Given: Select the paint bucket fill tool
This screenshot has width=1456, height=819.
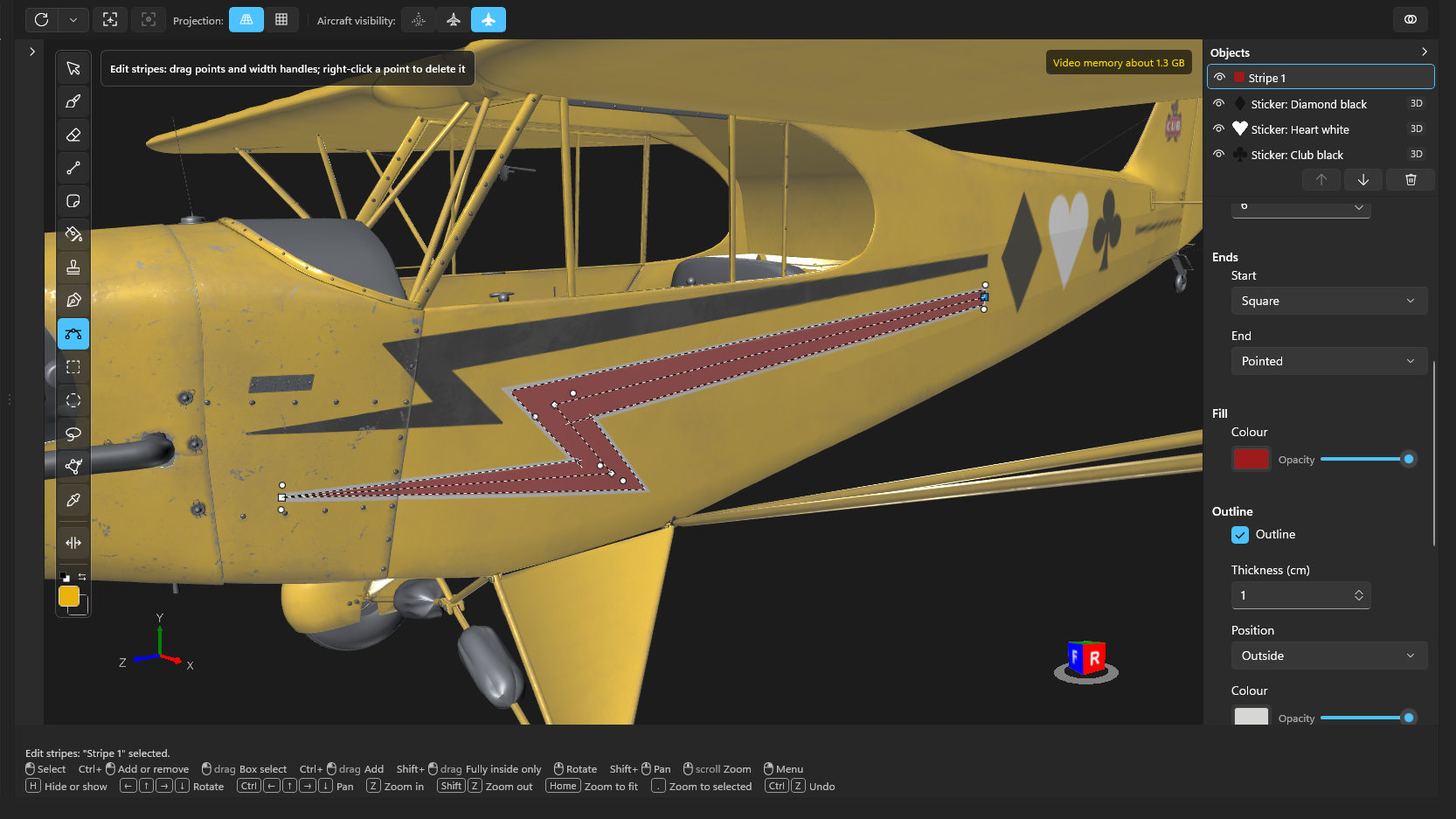Looking at the screenshot, I should click(73, 234).
